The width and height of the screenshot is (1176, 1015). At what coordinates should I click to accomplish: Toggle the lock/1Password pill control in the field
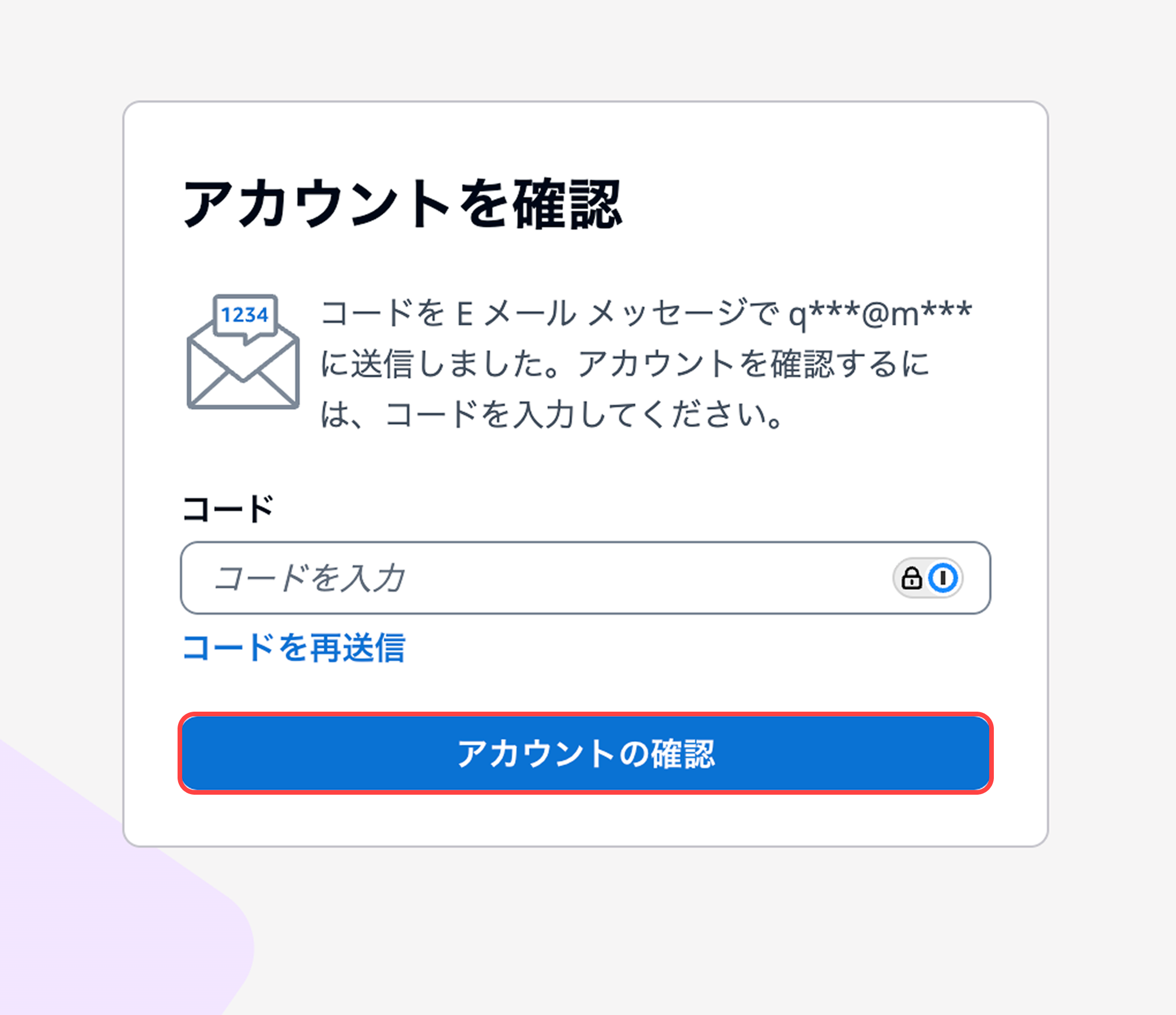point(929,578)
